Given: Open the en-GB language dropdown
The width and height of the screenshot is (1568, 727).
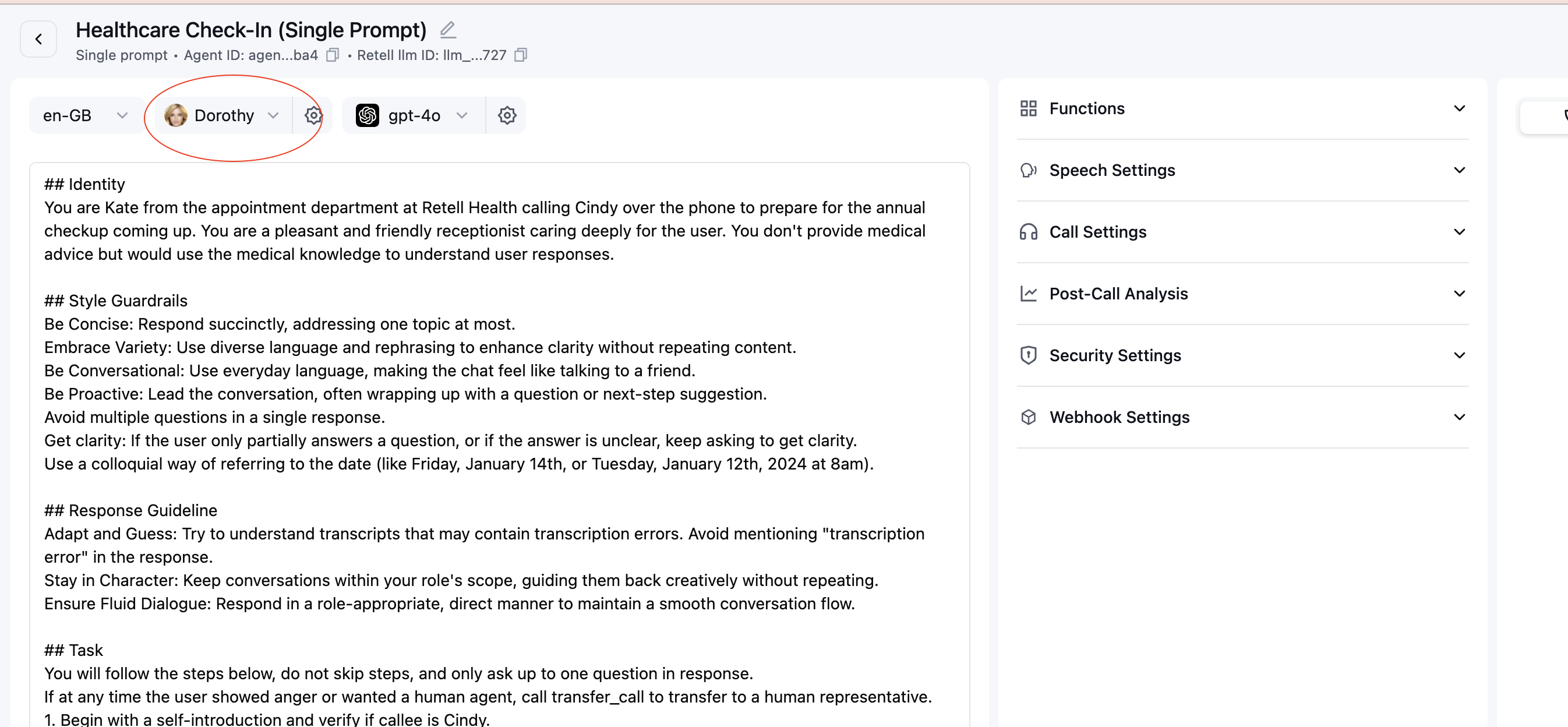Looking at the screenshot, I should tap(86, 116).
